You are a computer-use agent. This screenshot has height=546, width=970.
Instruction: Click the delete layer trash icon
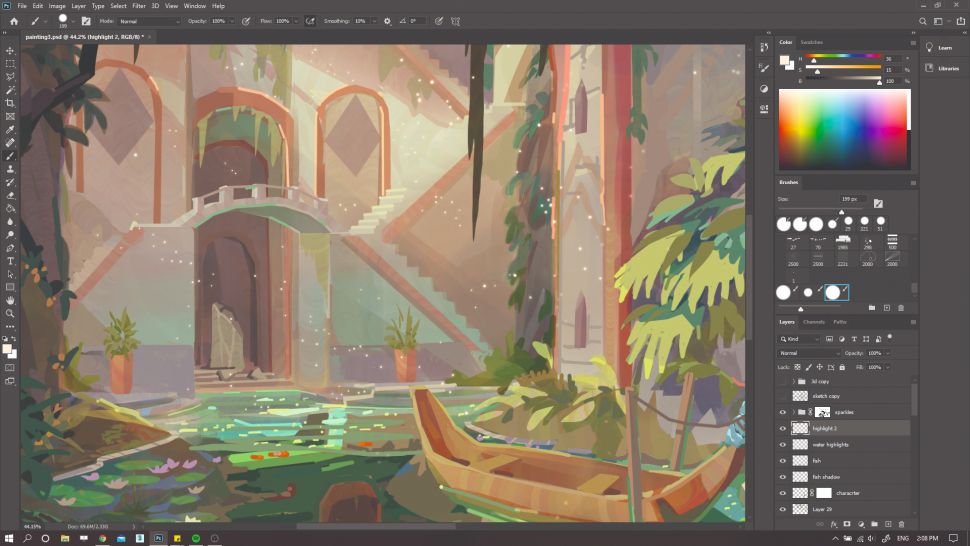pos(901,523)
